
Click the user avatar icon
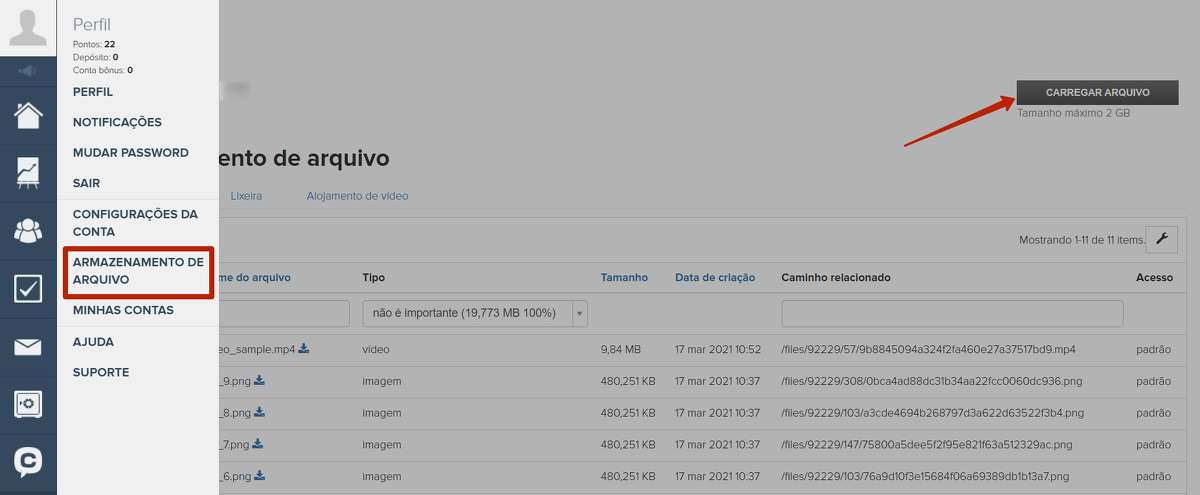pyautogui.click(x=28, y=25)
